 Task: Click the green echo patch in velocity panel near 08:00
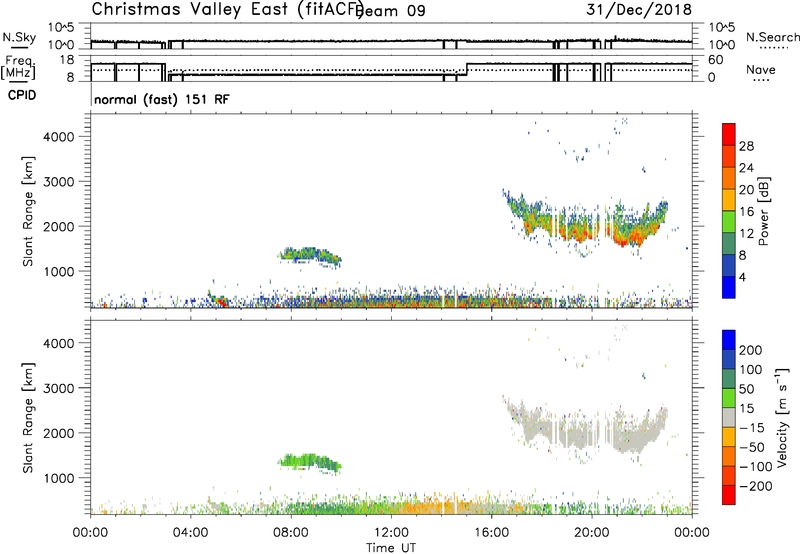pyautogui.click(x=310, y=462)
